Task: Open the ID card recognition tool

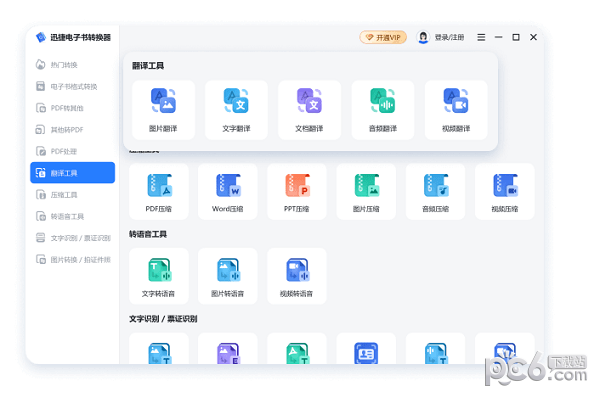Action: (x=366, y=349)
